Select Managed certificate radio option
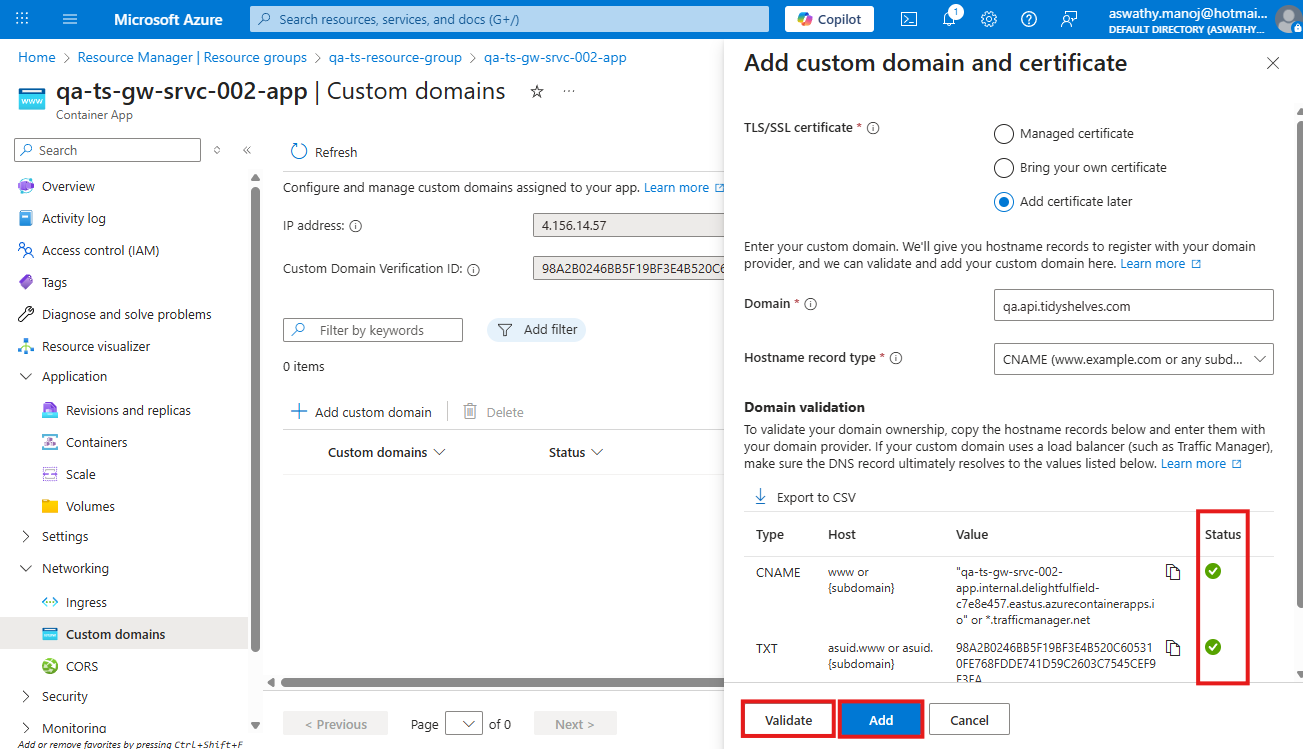The height and width of the screenshot is (749, 1303). pos(1004,133)
